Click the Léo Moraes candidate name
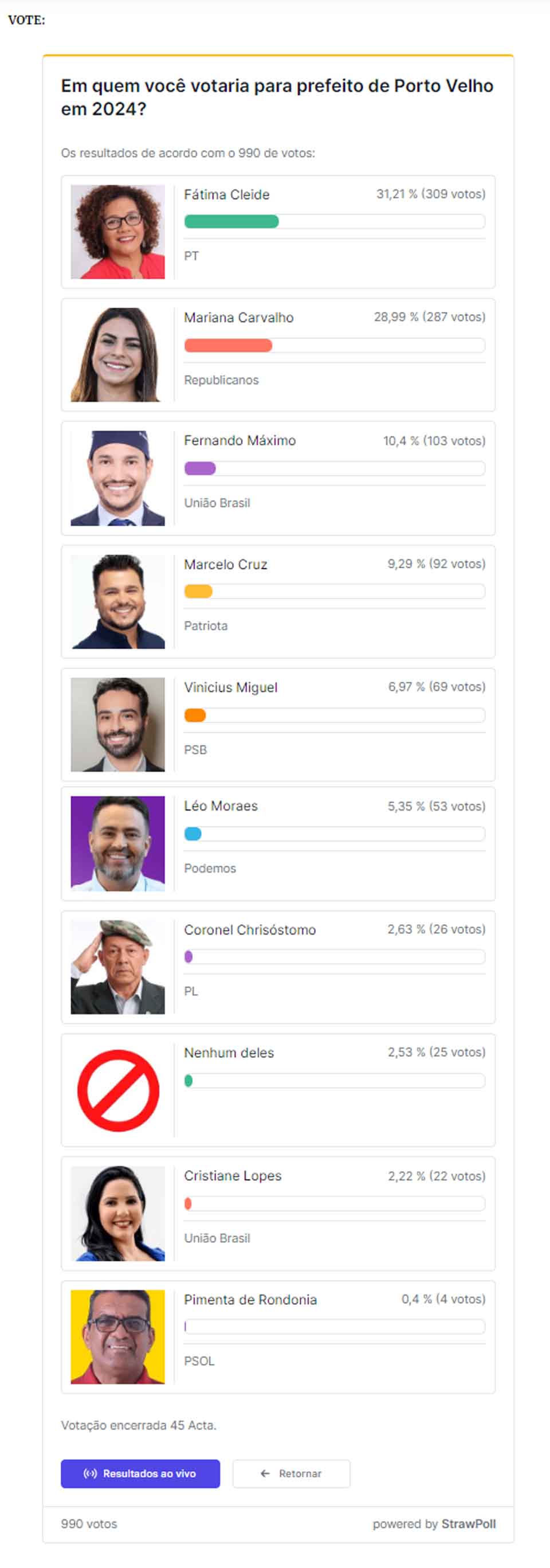Viewport: 550px width, 1568px height. click(x=221, y=806)
